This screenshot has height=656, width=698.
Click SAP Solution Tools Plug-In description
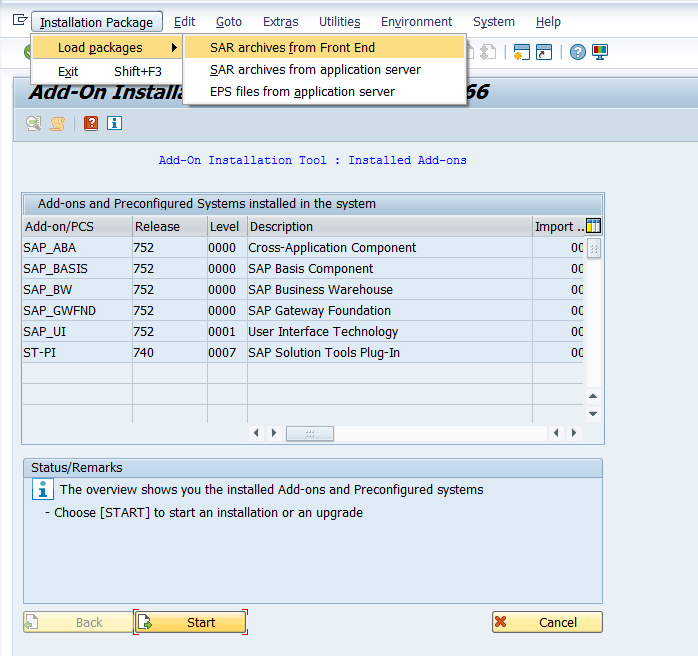tap(324, 352)
